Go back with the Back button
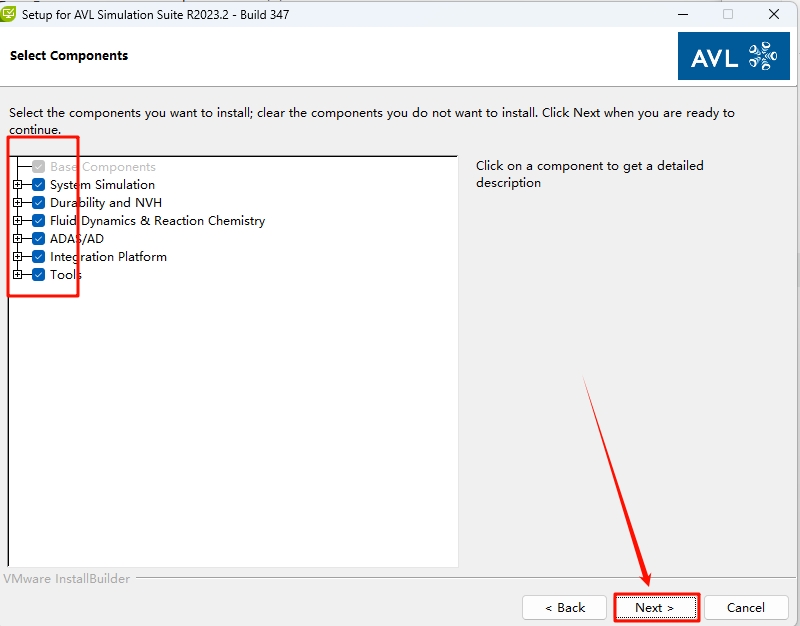 [x=565, y=607]
